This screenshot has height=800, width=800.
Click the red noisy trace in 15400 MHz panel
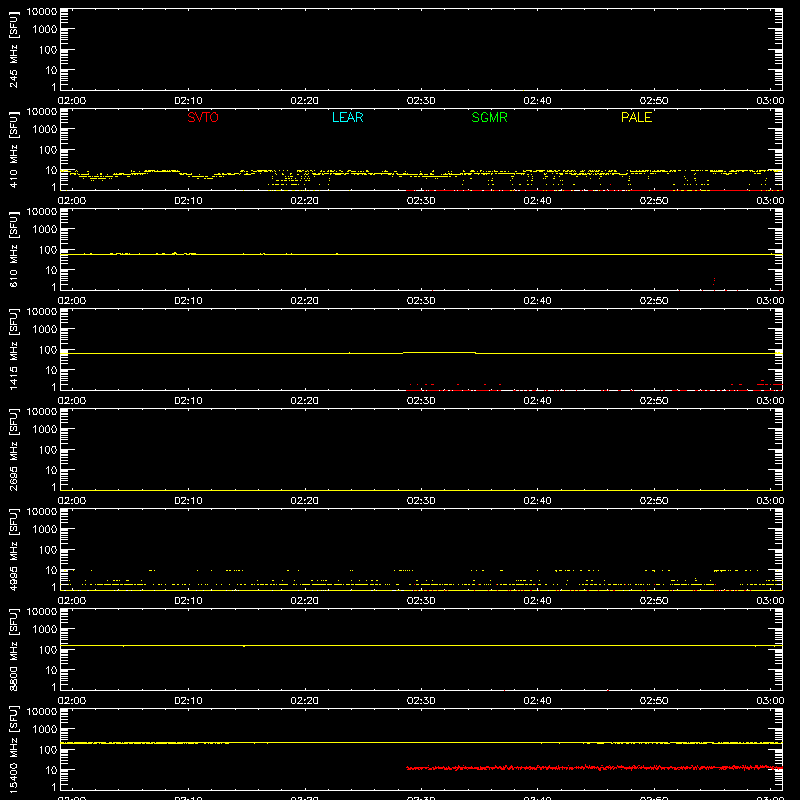[594, 767]
